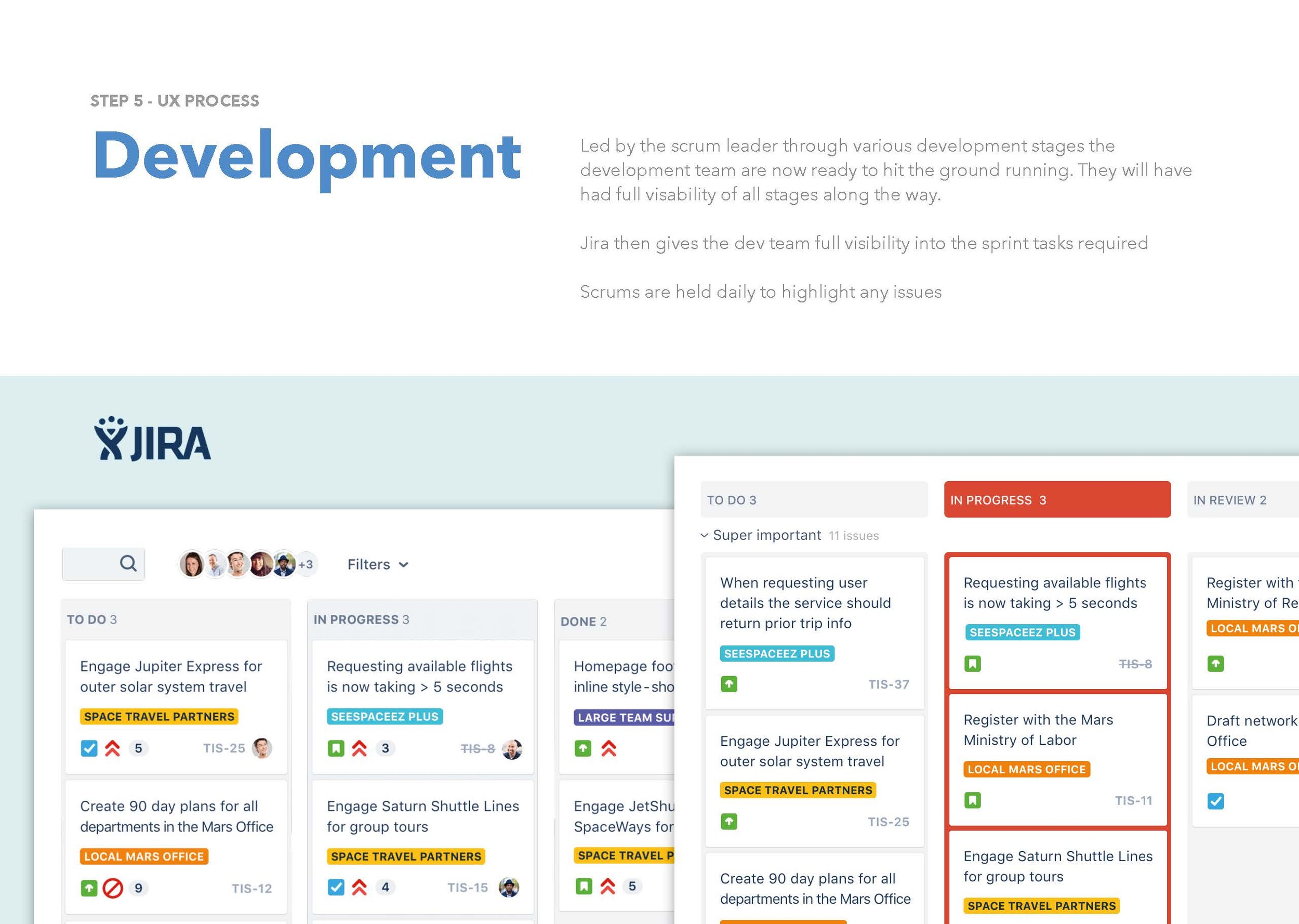Open struck-through issue key TIS-8 on left board
This screenshot has height=924, width=1299.
[477, 749]
